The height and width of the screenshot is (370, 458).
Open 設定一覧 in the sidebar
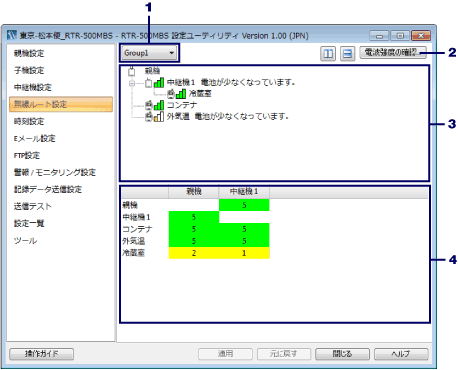(x=29, y=223)
